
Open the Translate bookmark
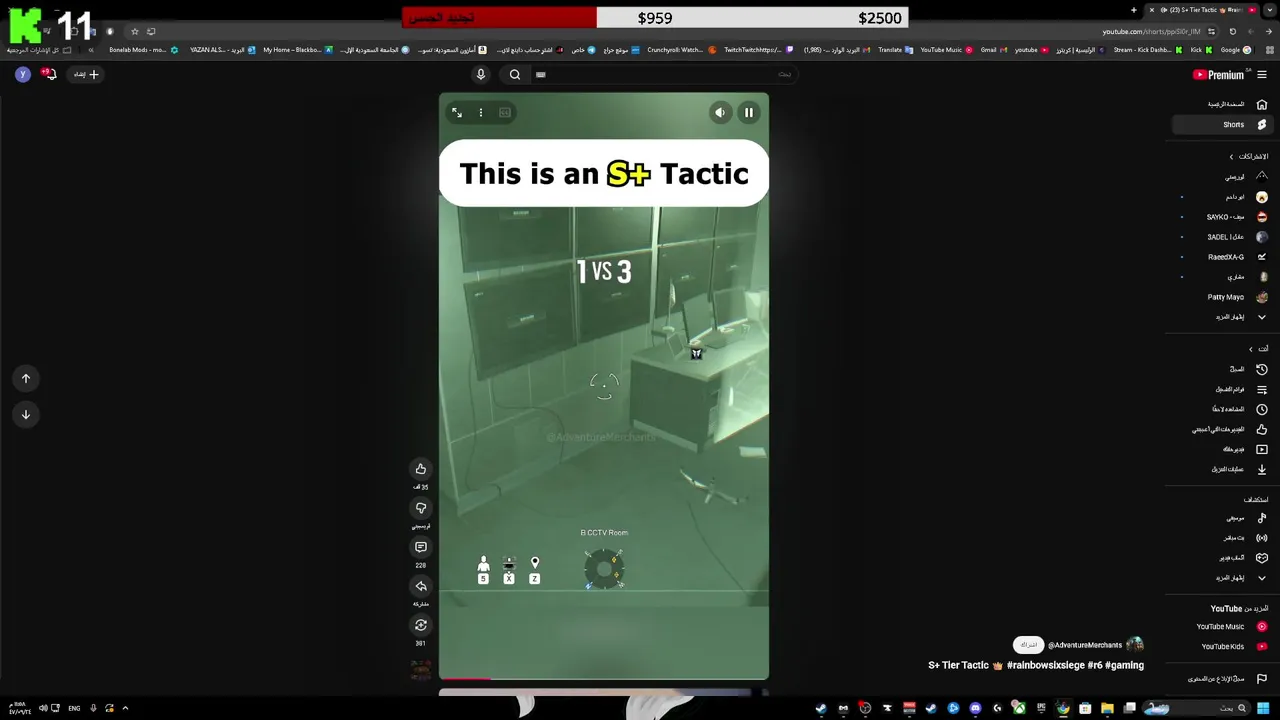tap(896, 50)
